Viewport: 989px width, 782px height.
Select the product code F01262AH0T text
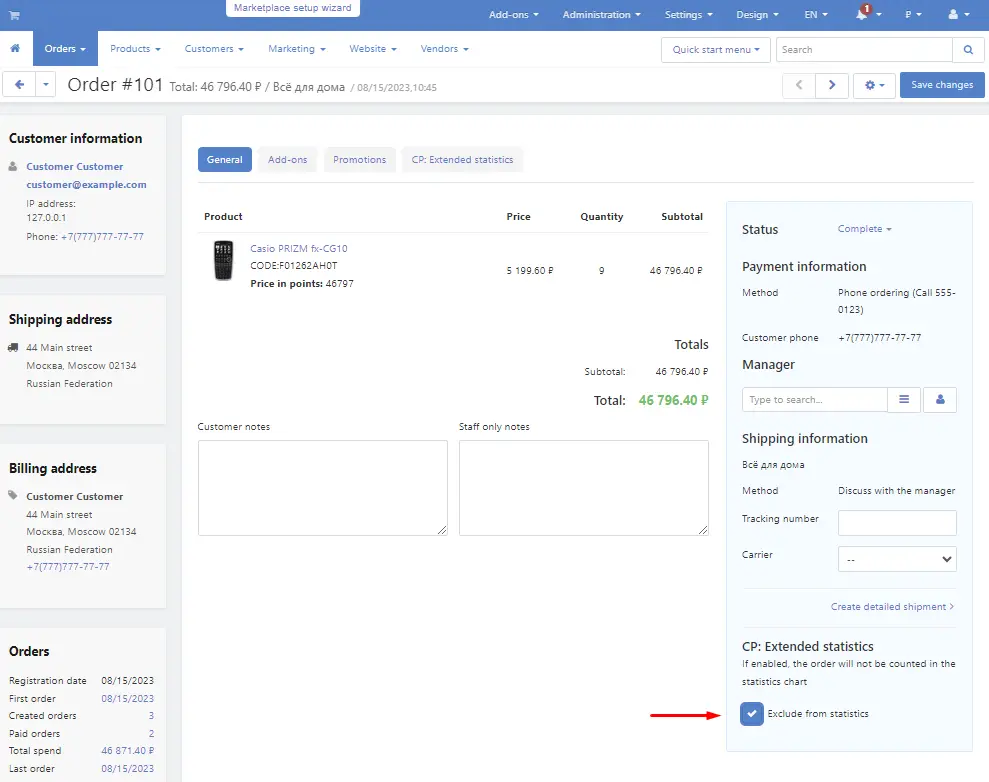(308, 266)
